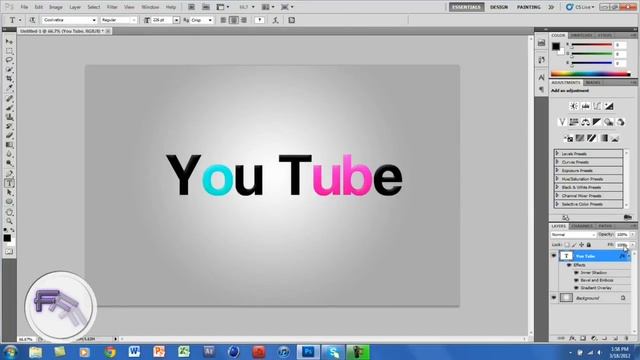Select the Brush tool
Screen dimensions: 640x360
tap(9, 108)
